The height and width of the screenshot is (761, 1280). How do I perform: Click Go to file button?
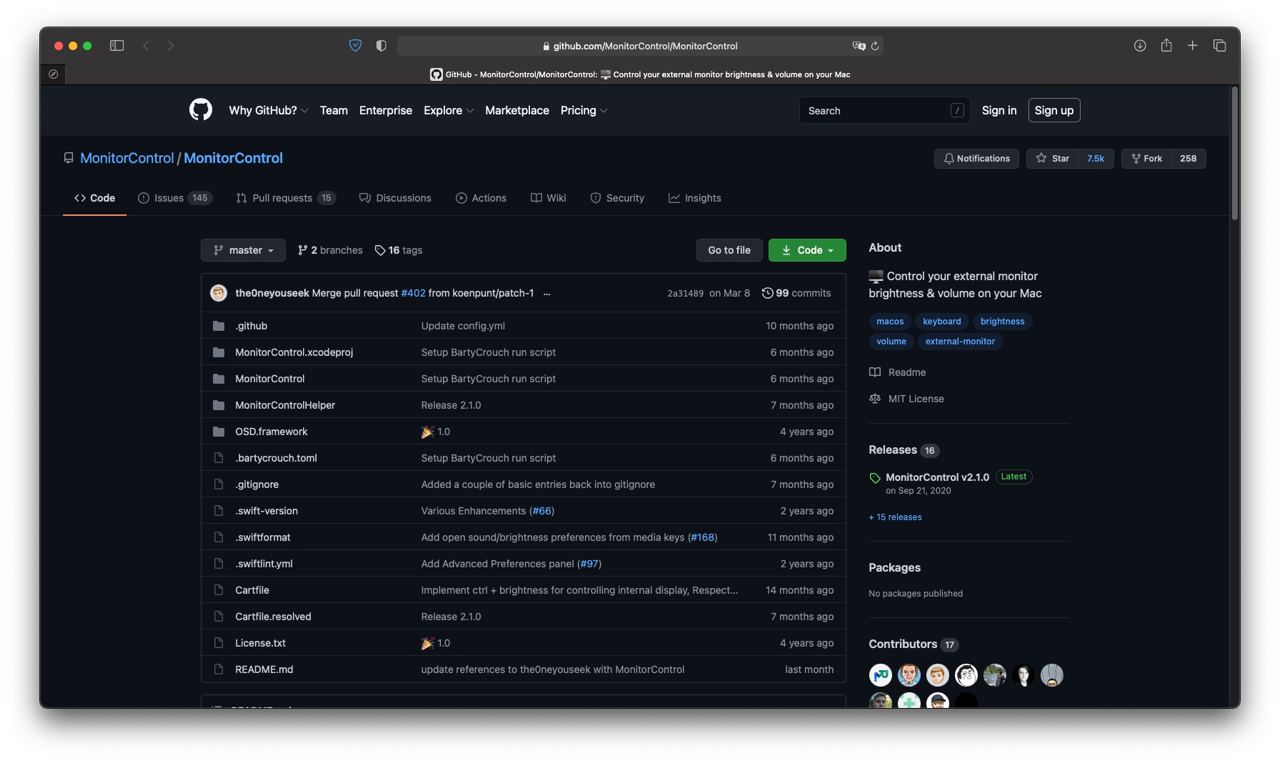[x=729, y=250]
